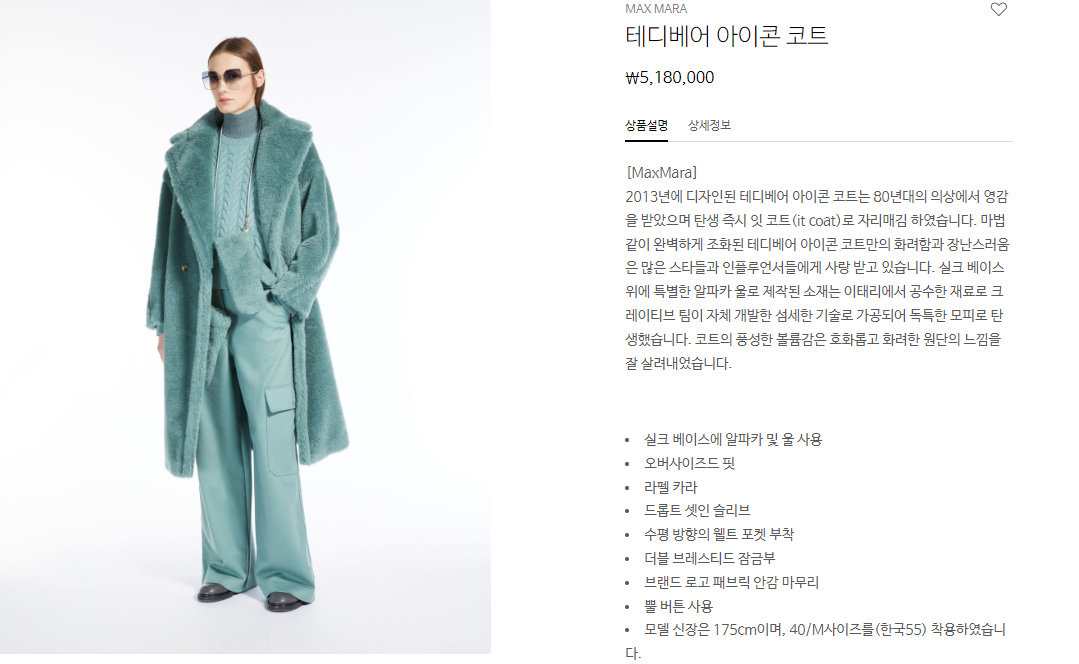Add the coat to wishlist with heart icon
This screenshot has width=1079, height=664.
[998, 9]
